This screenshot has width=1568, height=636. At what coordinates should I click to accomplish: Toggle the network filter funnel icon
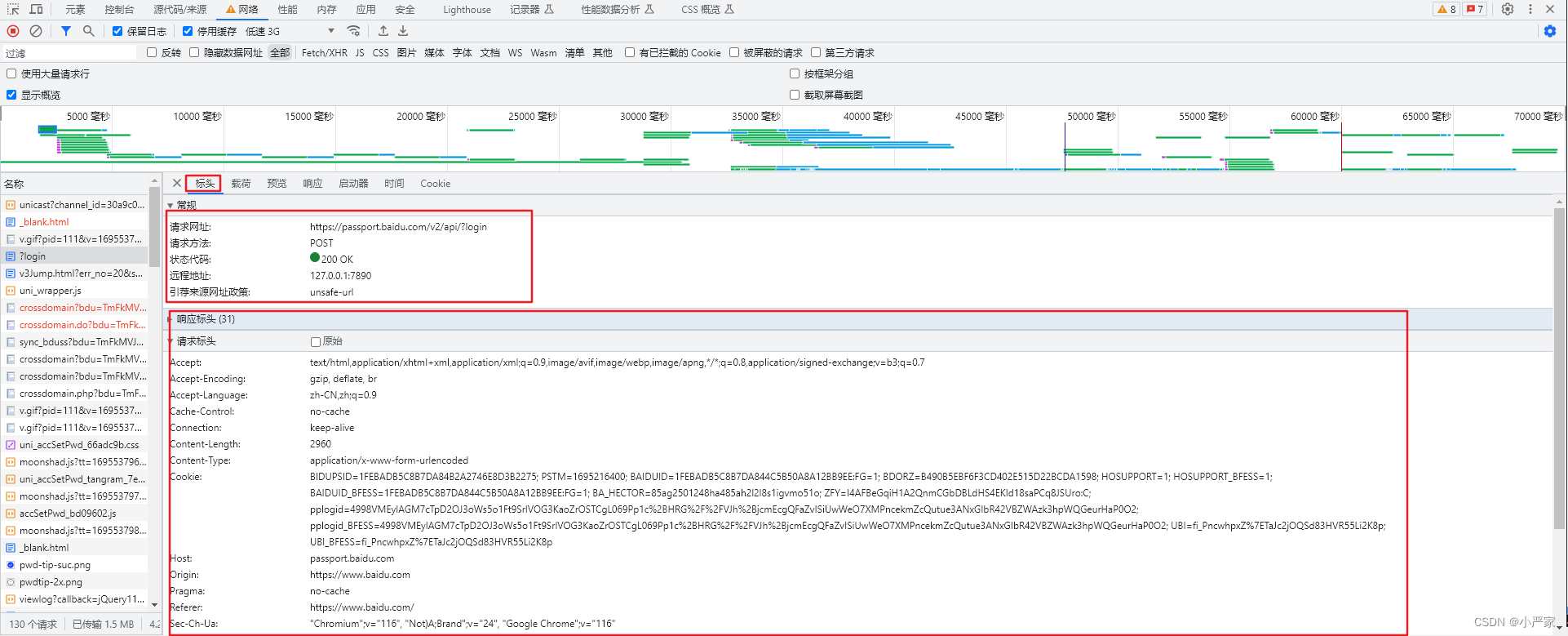click(66, 31)
